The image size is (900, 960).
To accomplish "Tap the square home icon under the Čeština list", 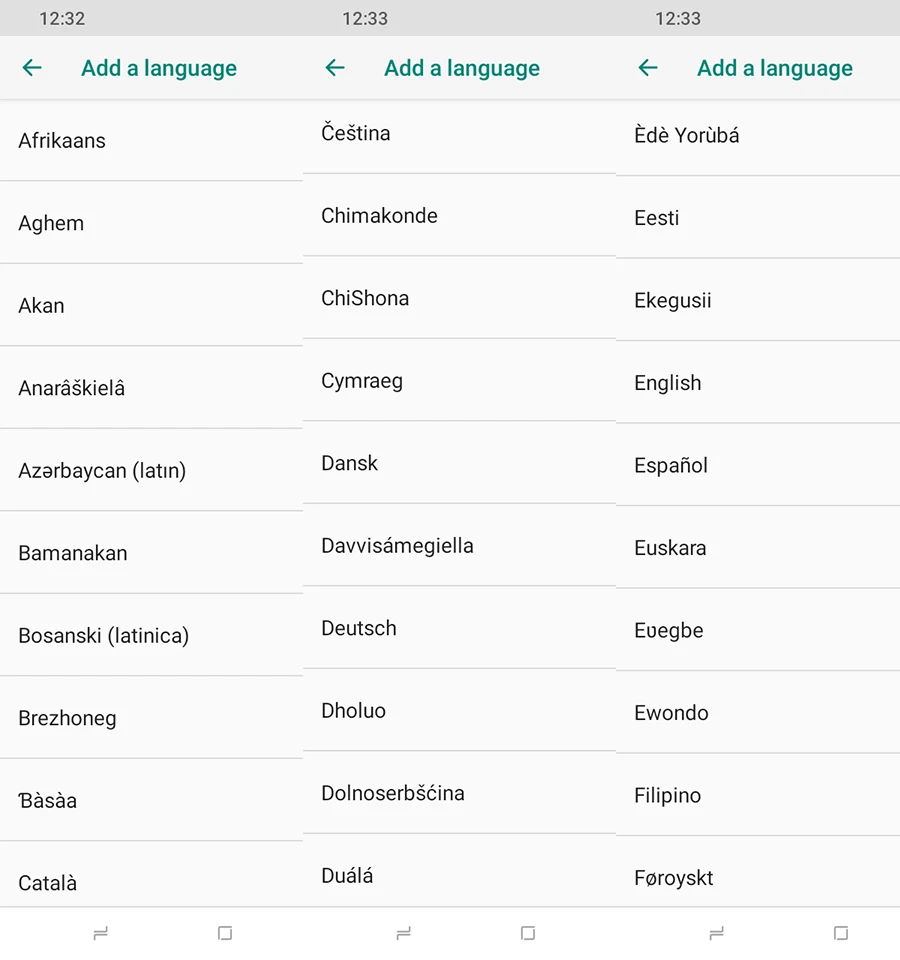I will [528, 933].
